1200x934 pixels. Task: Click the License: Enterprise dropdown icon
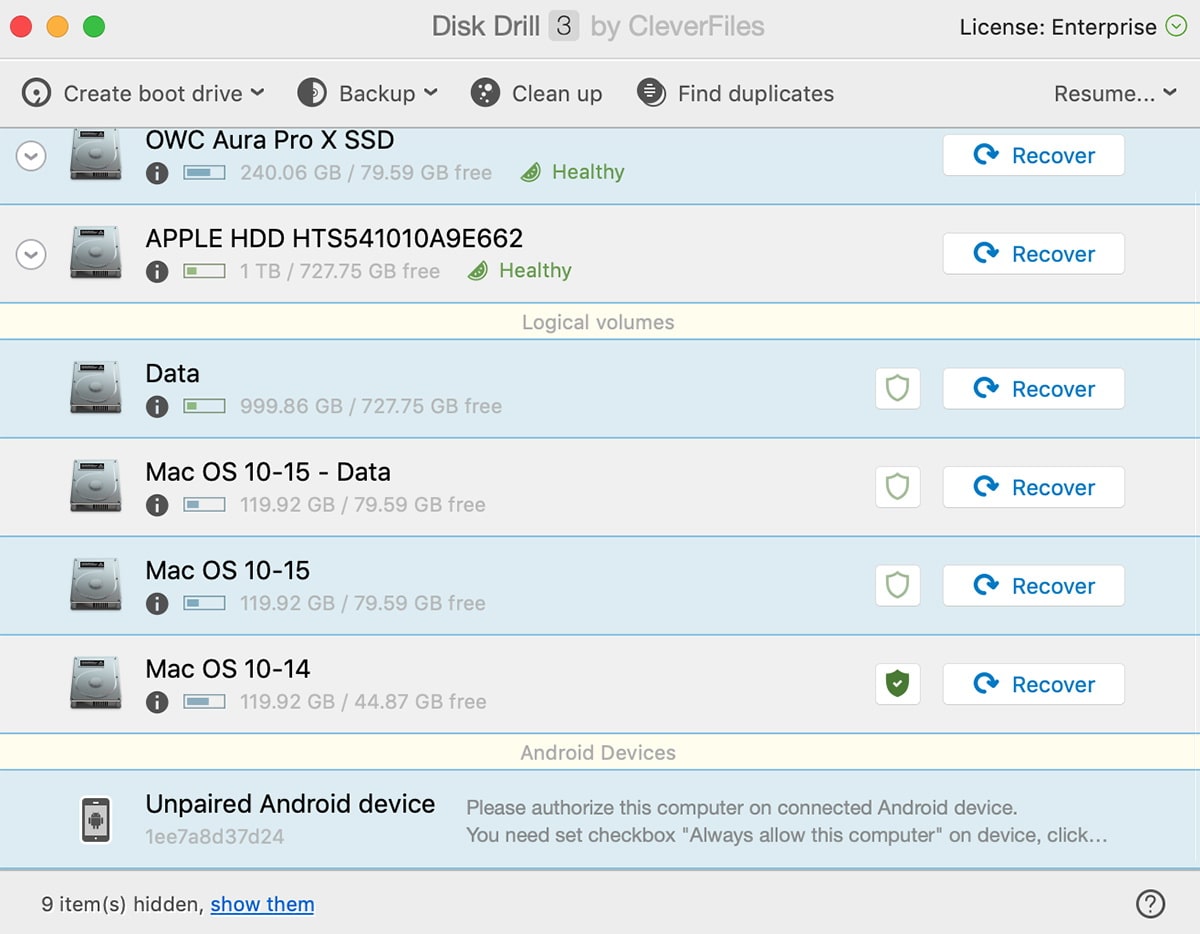(1176, 27)
